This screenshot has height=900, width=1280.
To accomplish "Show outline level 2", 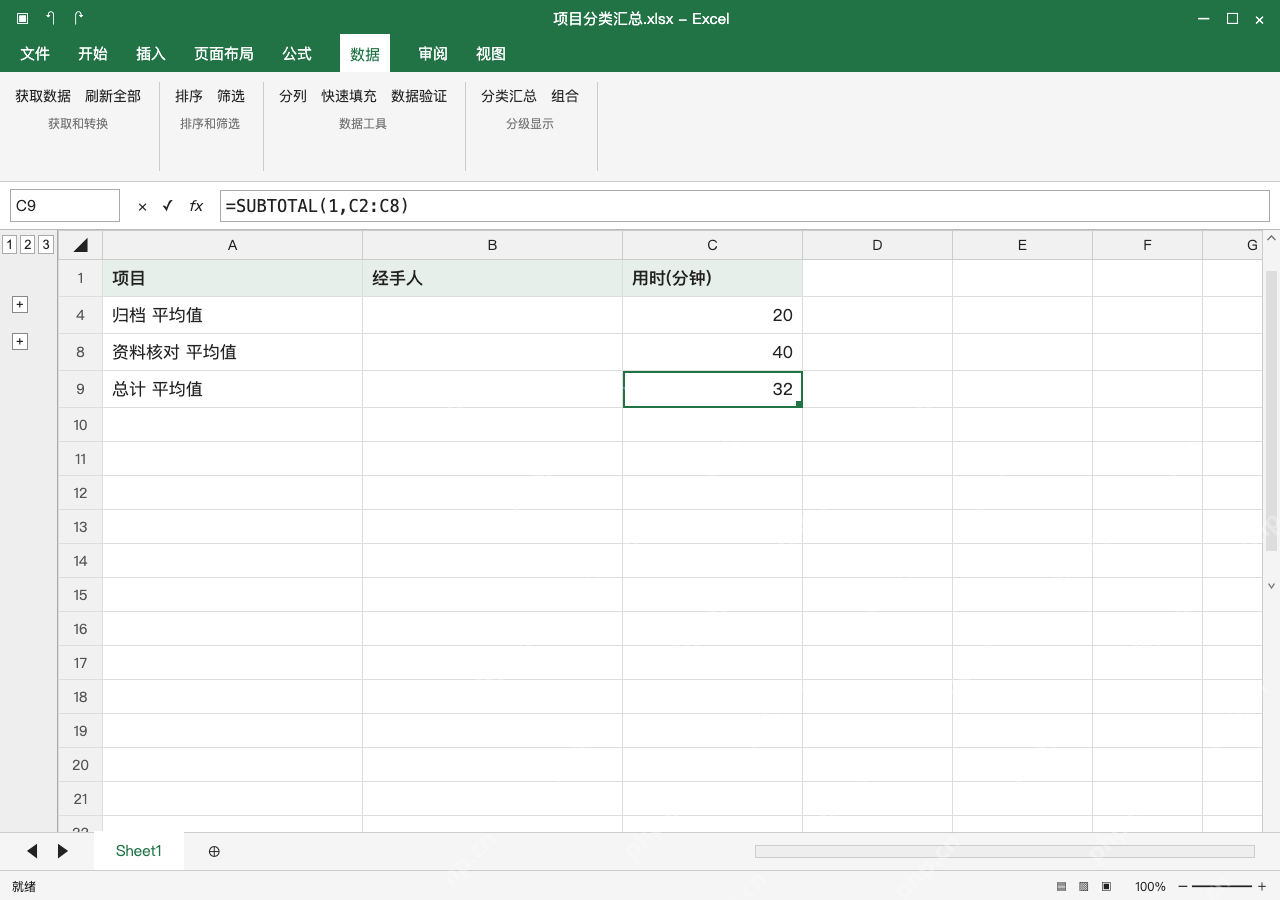I will [27, 244].
